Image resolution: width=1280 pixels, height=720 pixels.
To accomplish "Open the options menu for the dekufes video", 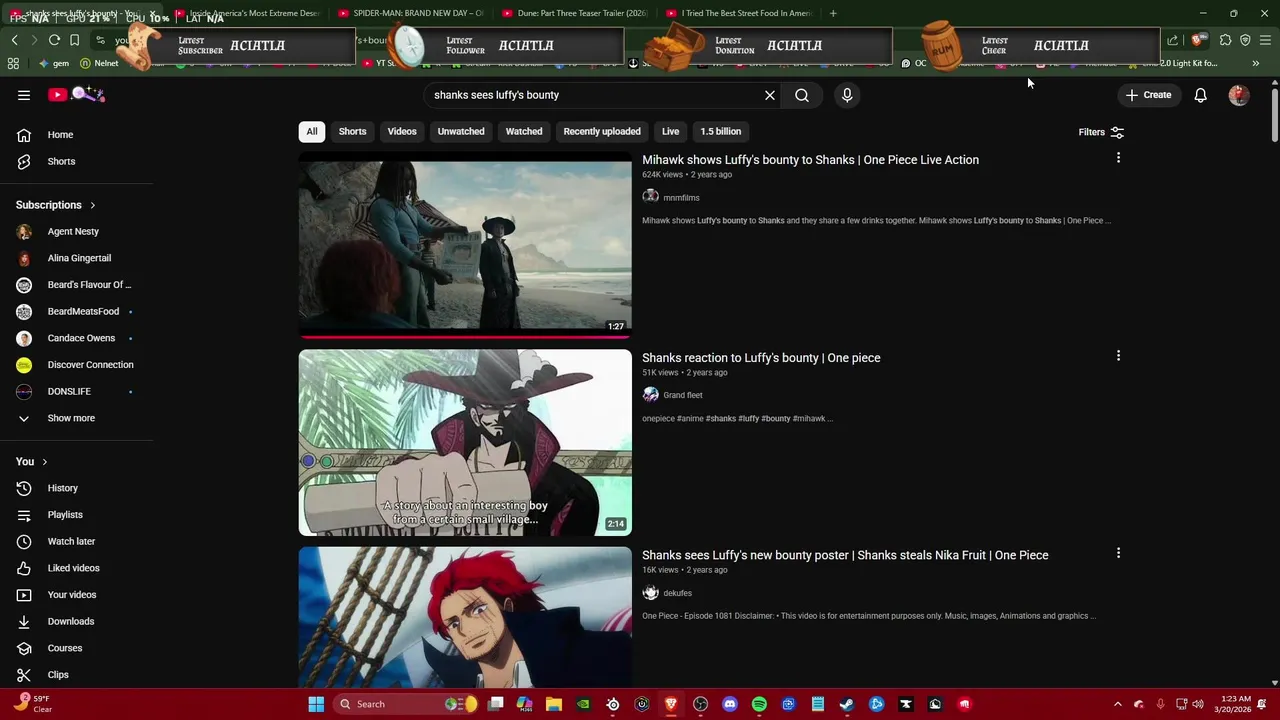I will (1118, 553).
